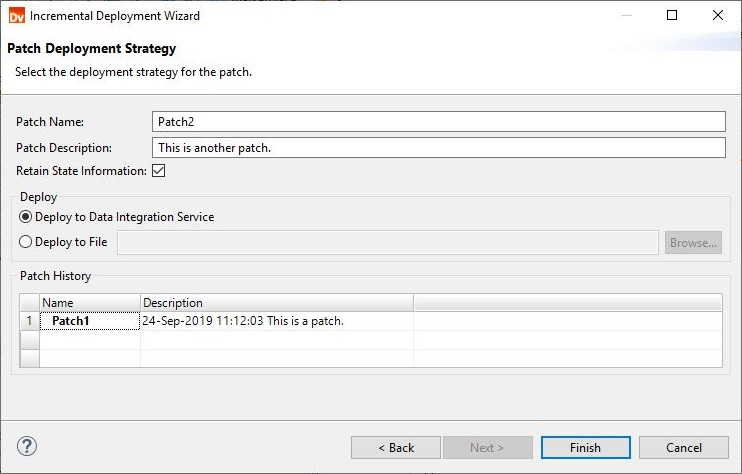Go to previous page with Back button
Image resolution: width=742 pixels, height=474 pixels.
396,448
